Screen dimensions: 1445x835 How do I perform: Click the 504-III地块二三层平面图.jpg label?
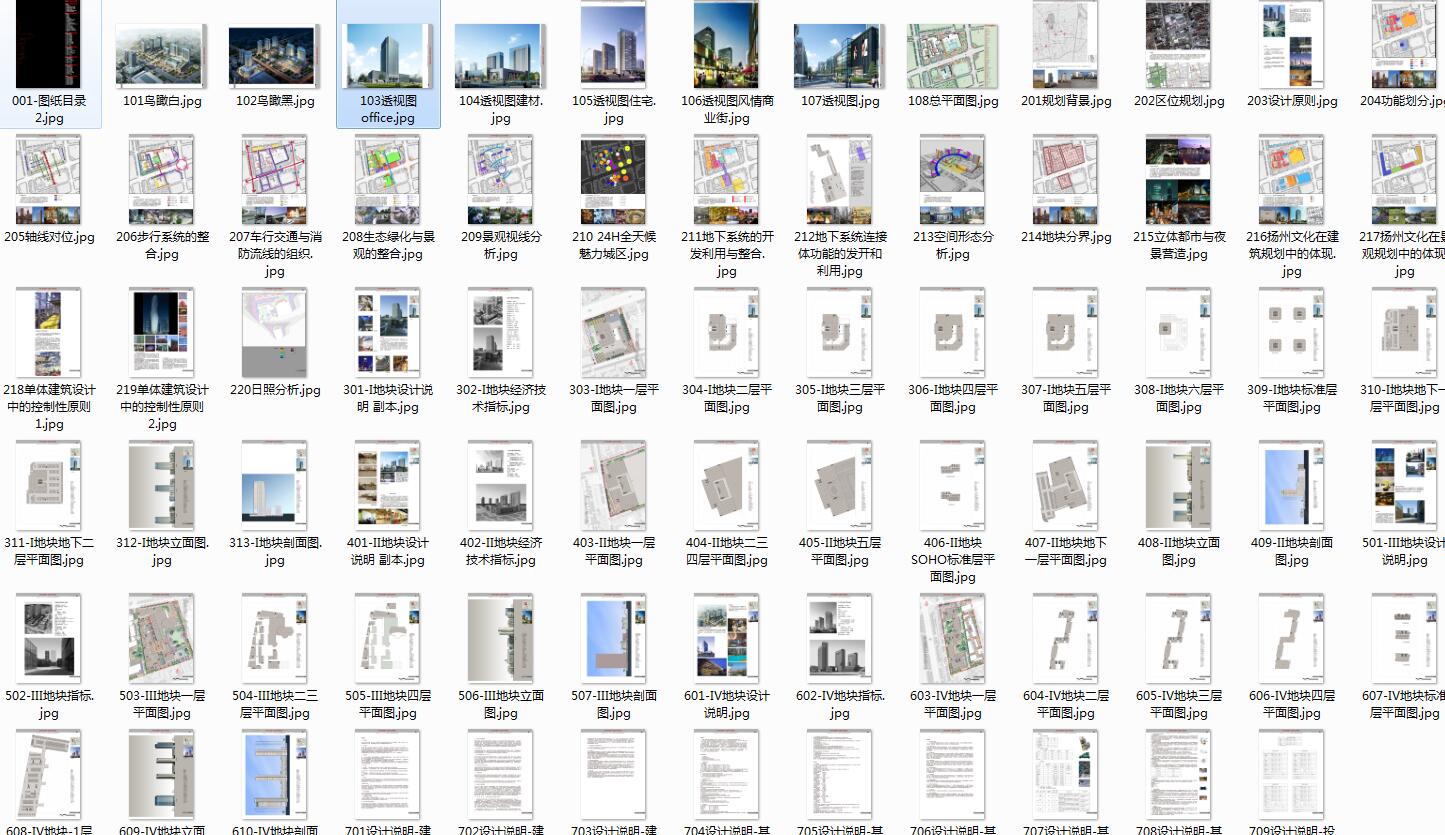pyautogui.click(x=275, y=704)
